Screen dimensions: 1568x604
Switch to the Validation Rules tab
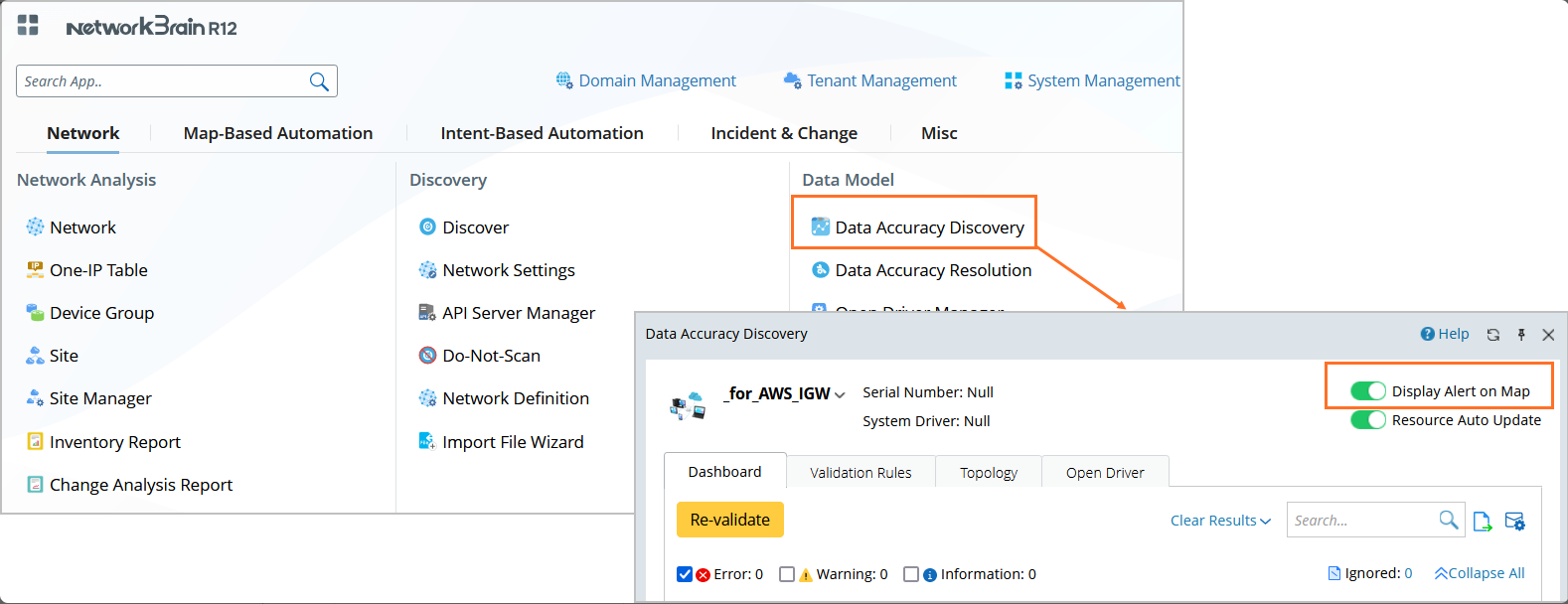point(861,473)
